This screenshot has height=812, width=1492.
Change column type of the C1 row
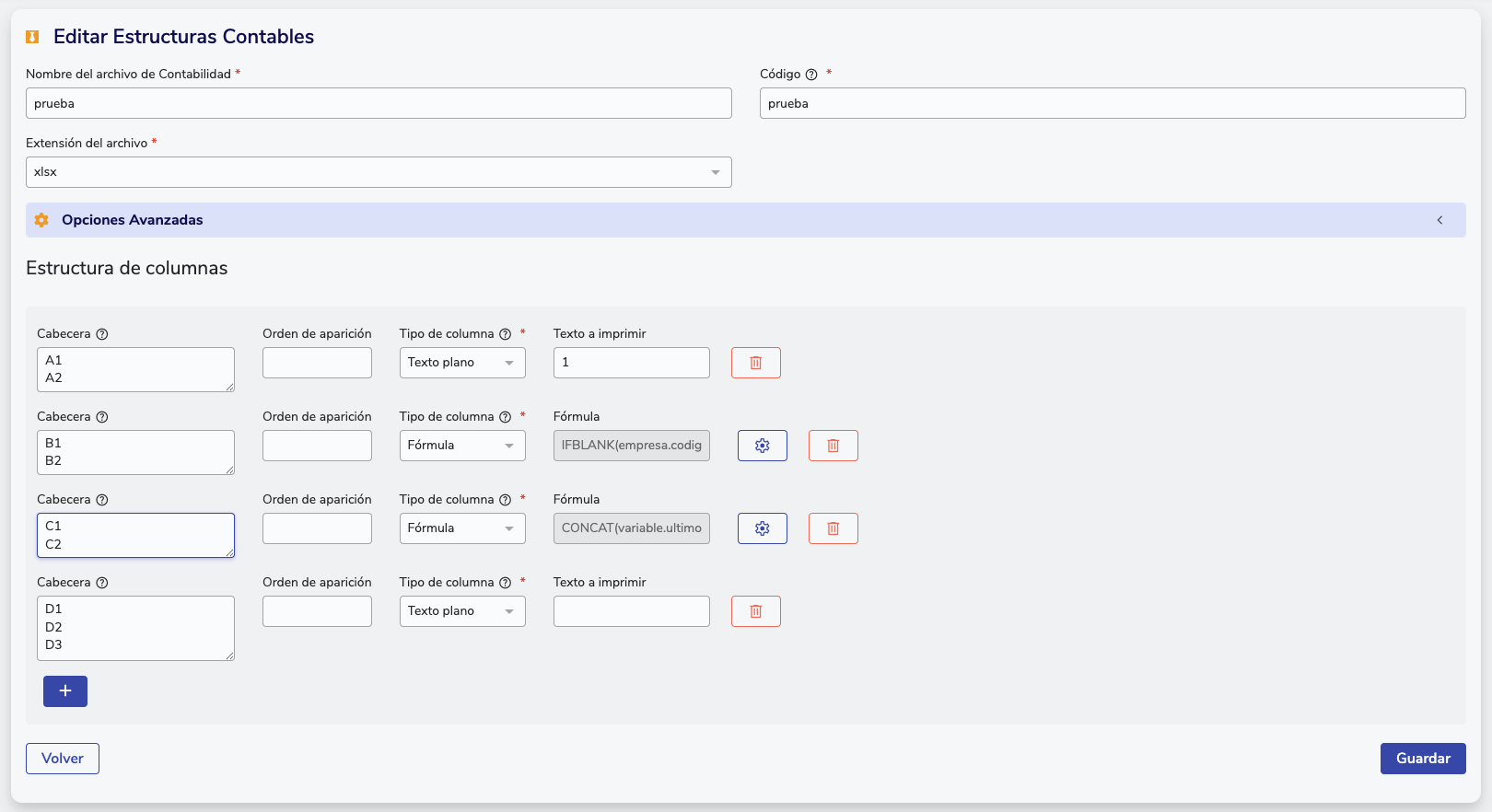tap(461, 528)
